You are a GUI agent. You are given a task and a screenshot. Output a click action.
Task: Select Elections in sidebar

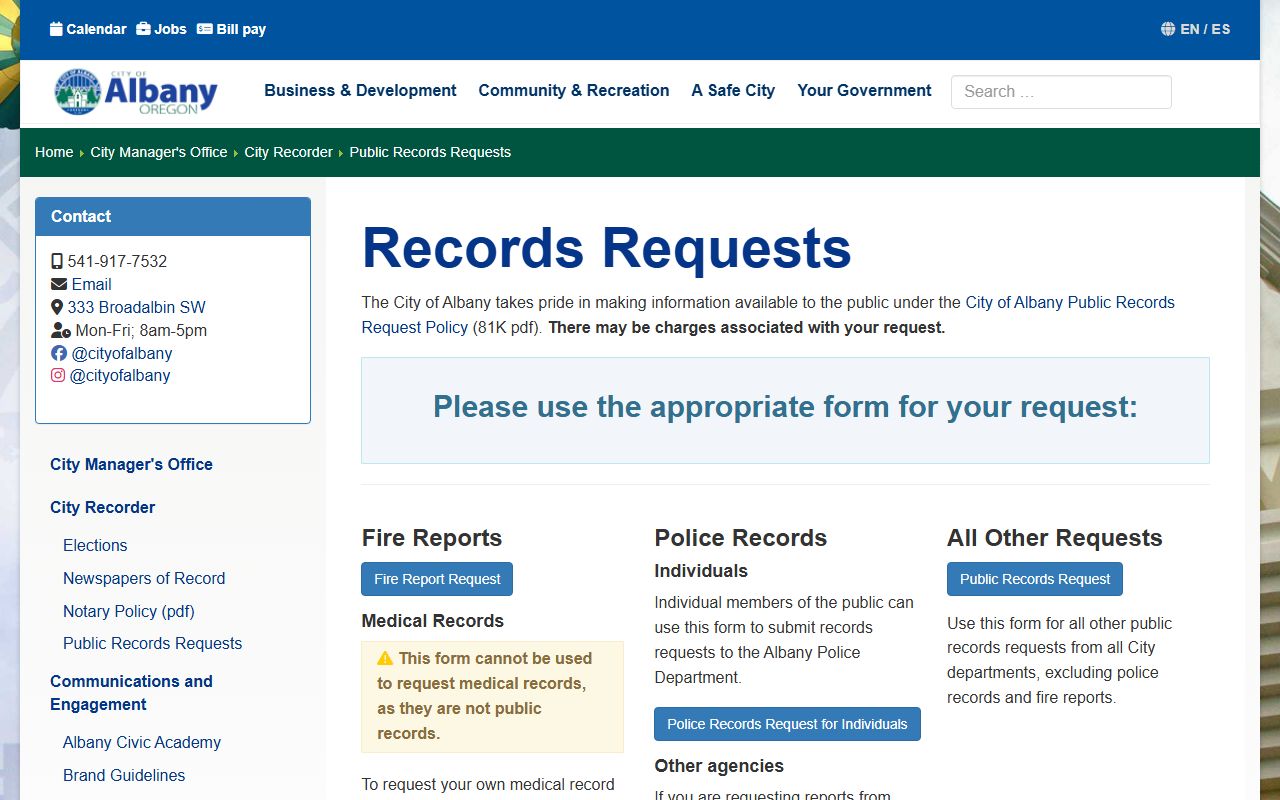[x=95, y=545]
